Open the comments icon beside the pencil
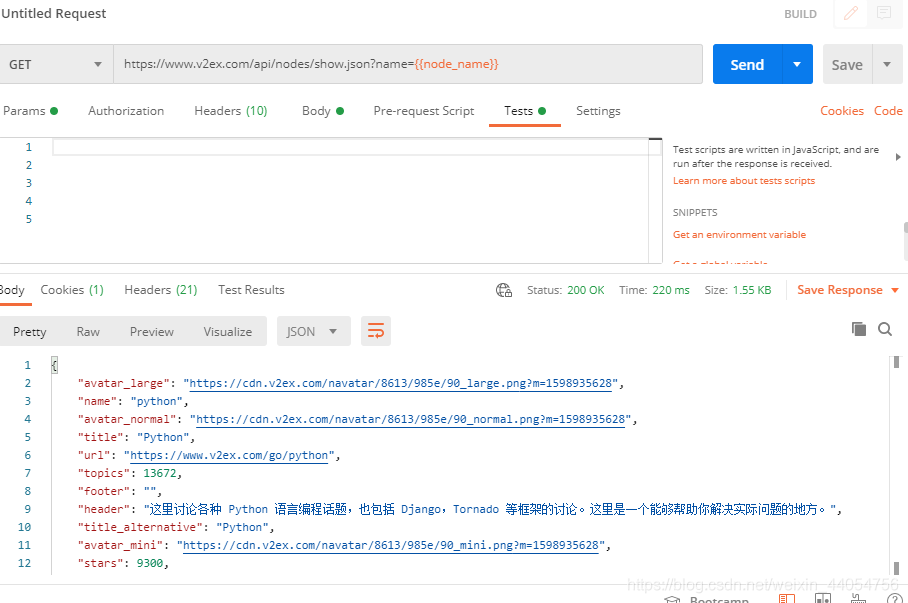Viewport: 908px width, 603px height. (x=884, y=13)
